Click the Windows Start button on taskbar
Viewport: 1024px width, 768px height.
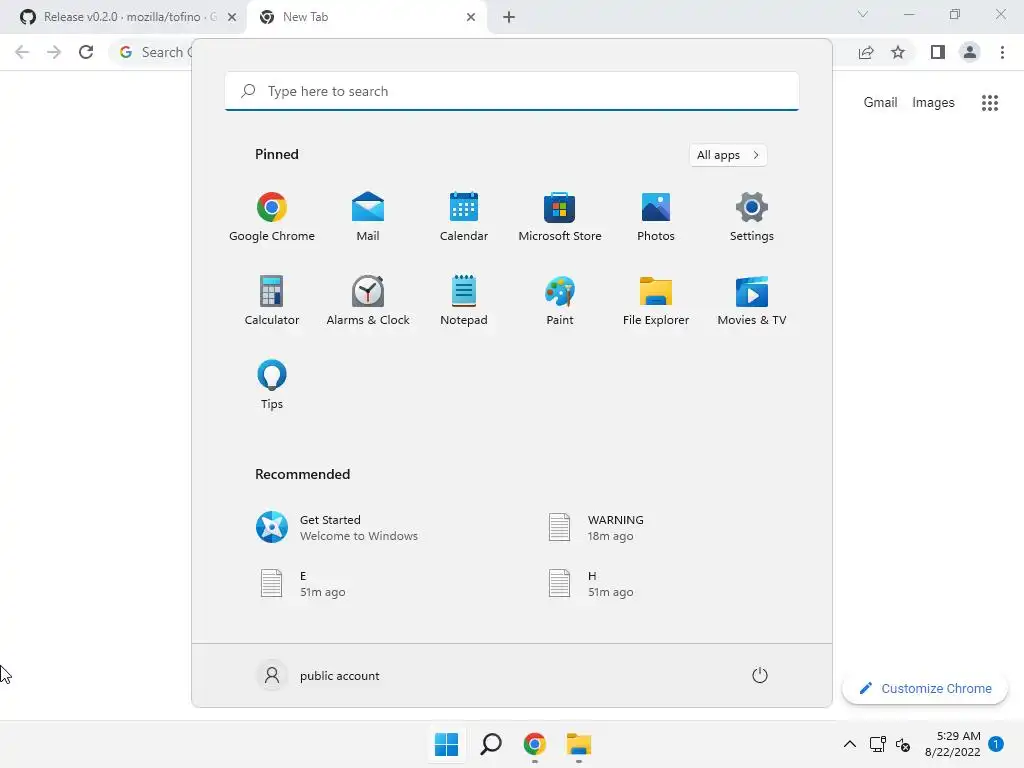point(447,744)
